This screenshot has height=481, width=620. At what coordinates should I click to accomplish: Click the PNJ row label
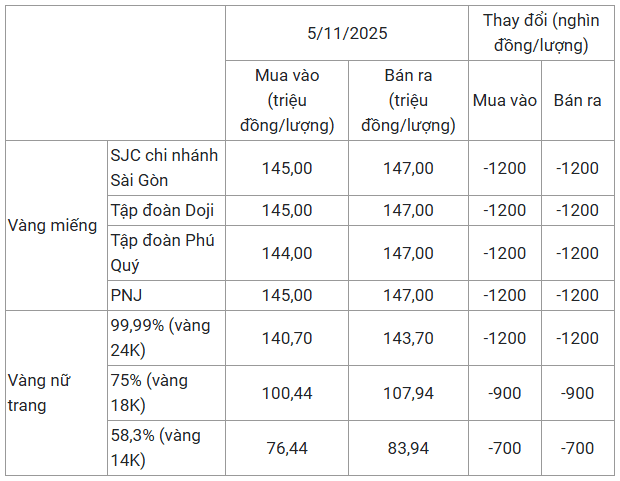126,295
